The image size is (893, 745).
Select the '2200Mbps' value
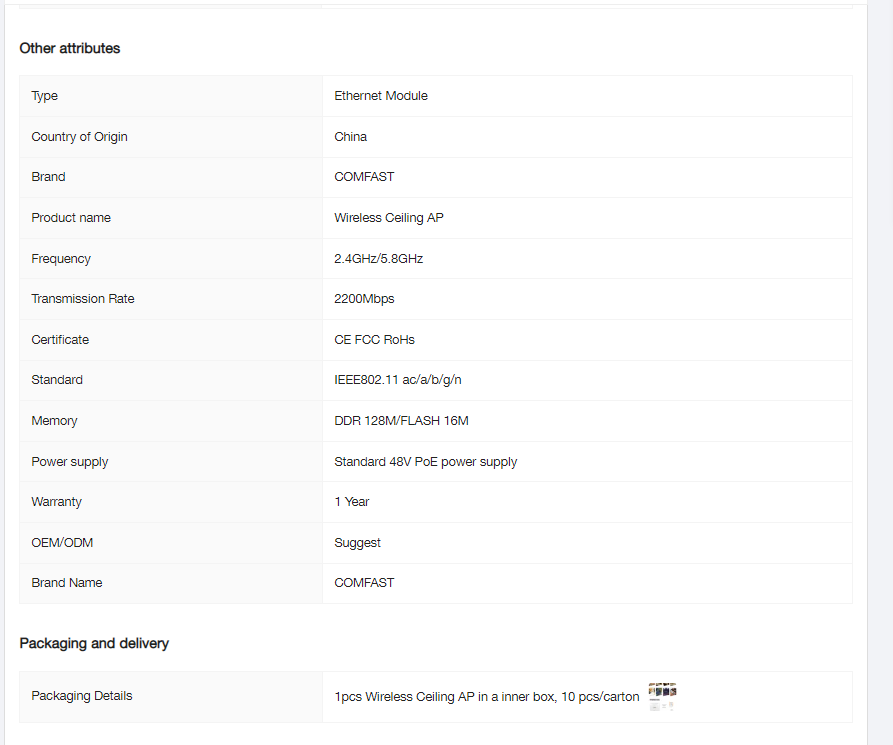click(x=364, y=298)
